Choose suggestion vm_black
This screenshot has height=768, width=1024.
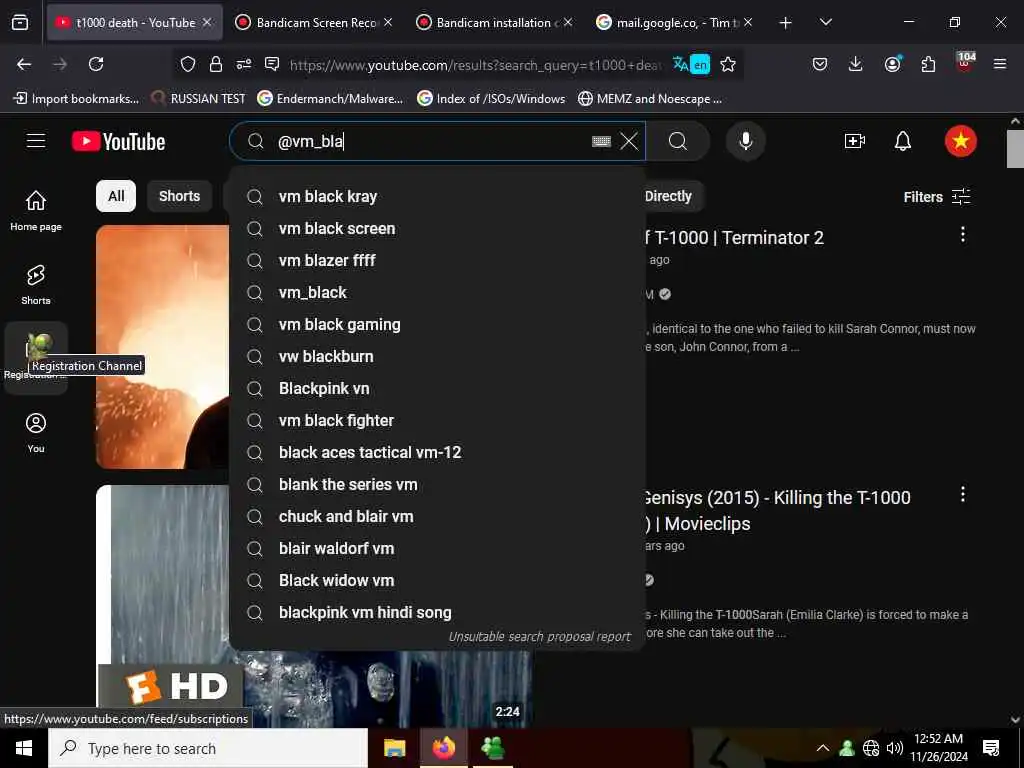[438, 293]
